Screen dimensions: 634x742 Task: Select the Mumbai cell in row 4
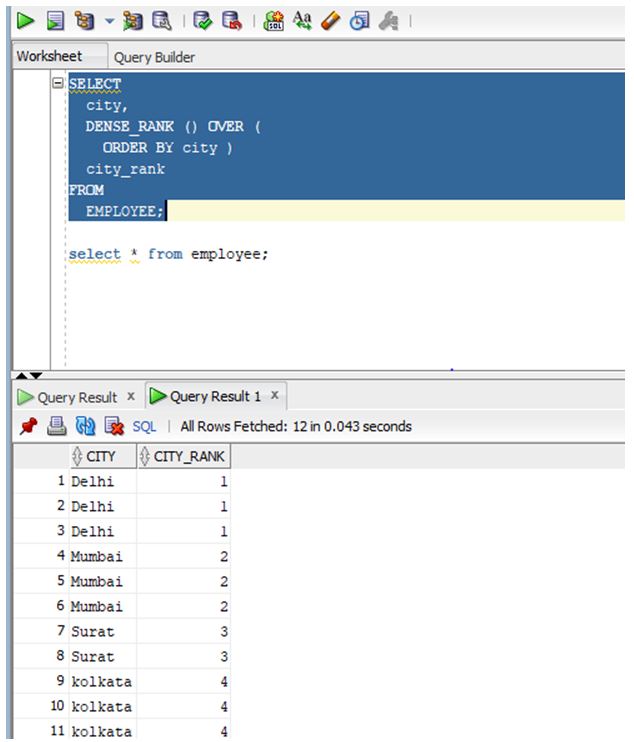click(x=103, y=556)
